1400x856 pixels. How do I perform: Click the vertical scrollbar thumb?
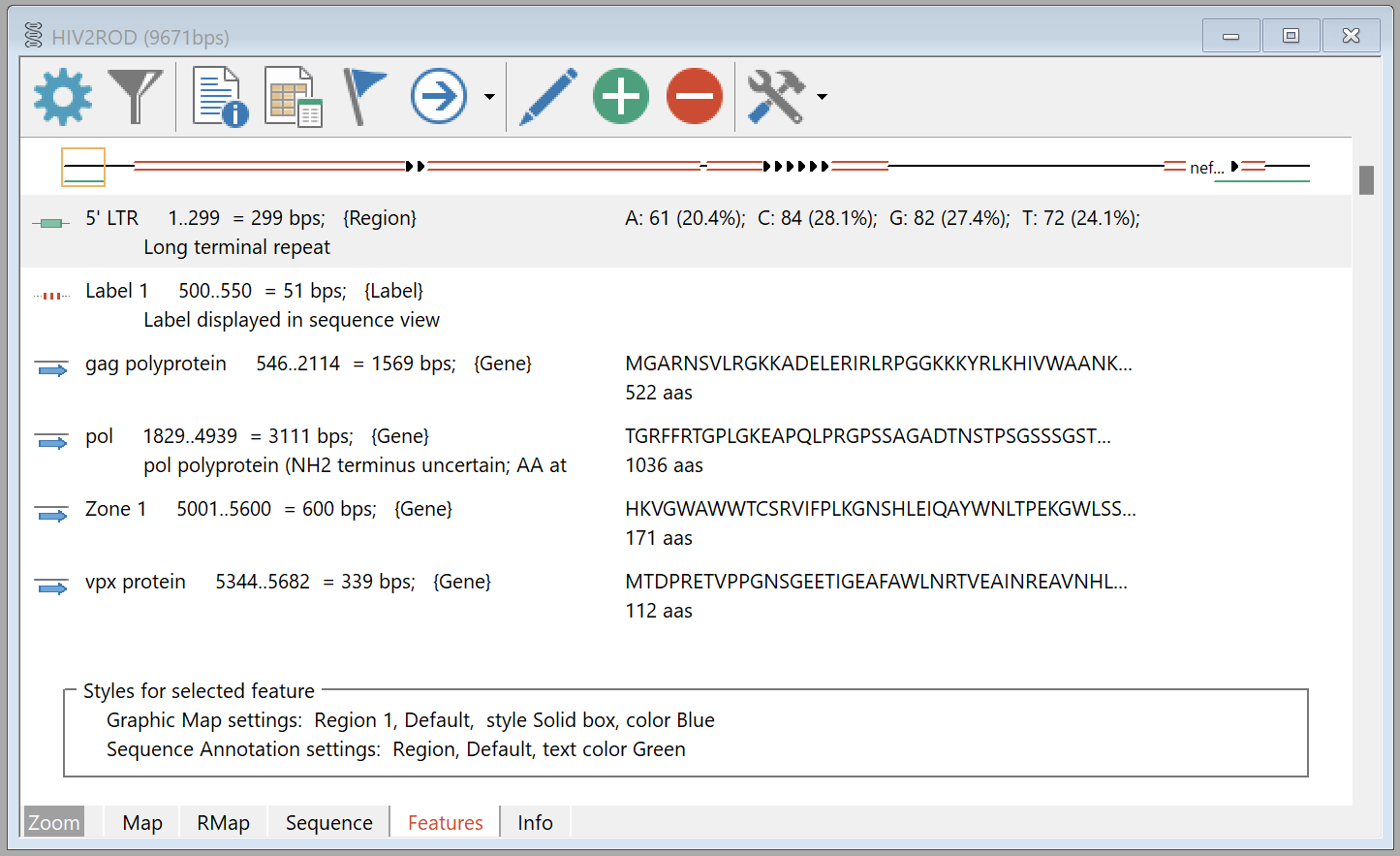click(1366, 180)
